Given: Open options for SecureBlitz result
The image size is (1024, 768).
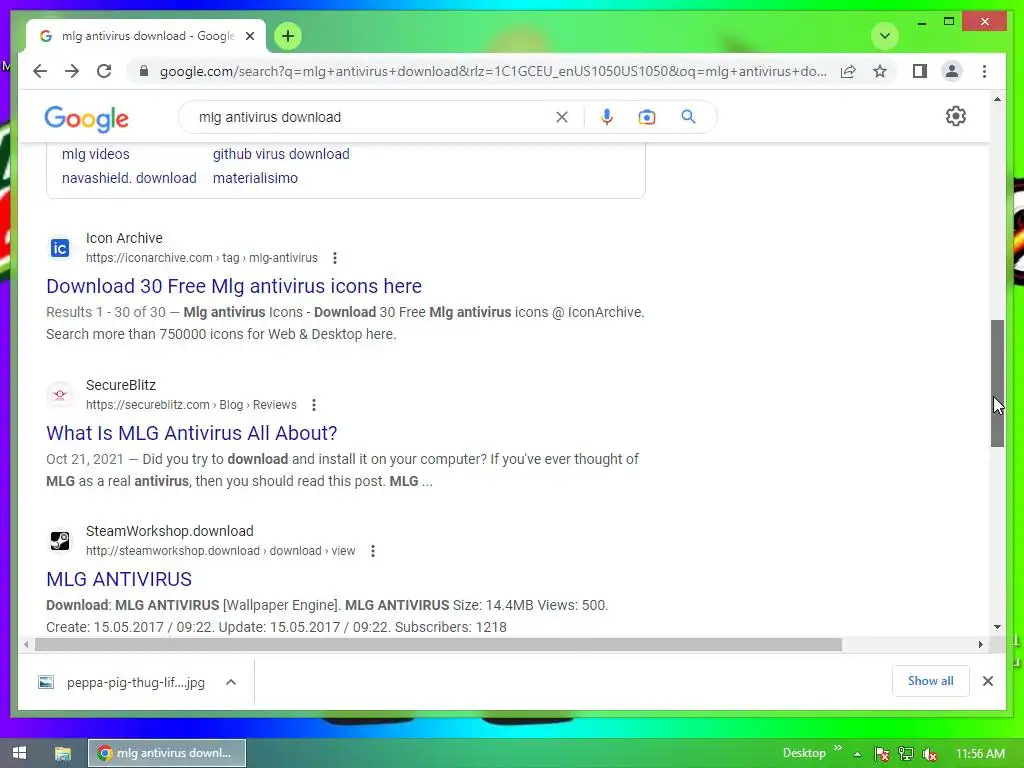Looking at the screenshot, I should pyautogui.click(x=313, y=405).
